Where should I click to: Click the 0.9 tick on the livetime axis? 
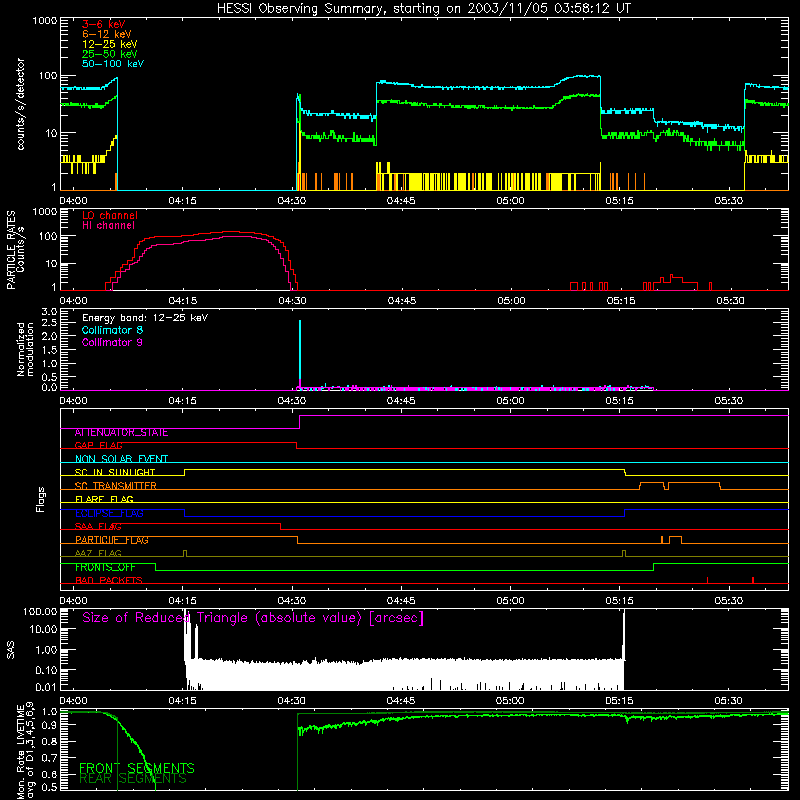(49, 727)
